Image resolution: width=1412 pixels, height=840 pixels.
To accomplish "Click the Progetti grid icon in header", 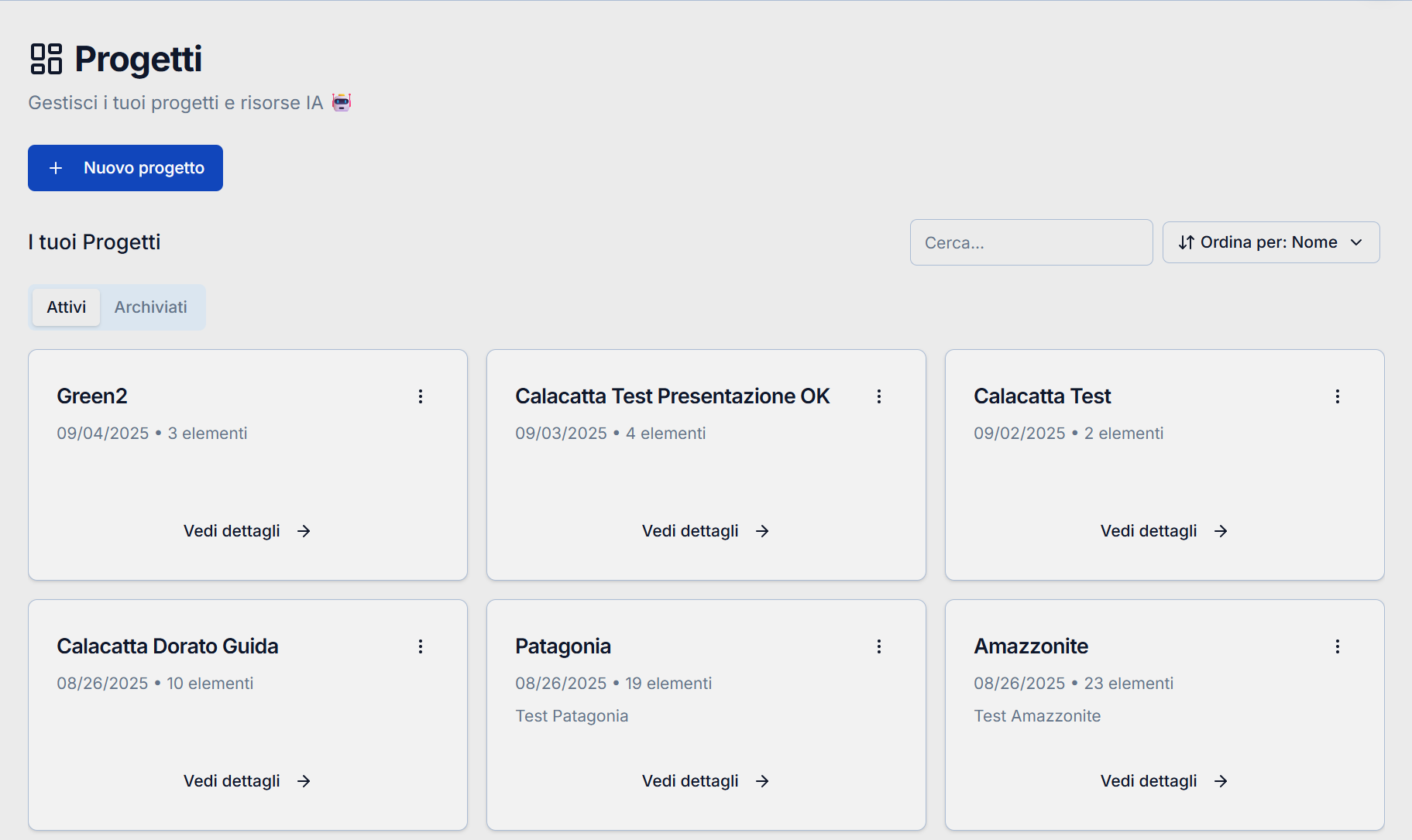I will (x=46, y=59).
